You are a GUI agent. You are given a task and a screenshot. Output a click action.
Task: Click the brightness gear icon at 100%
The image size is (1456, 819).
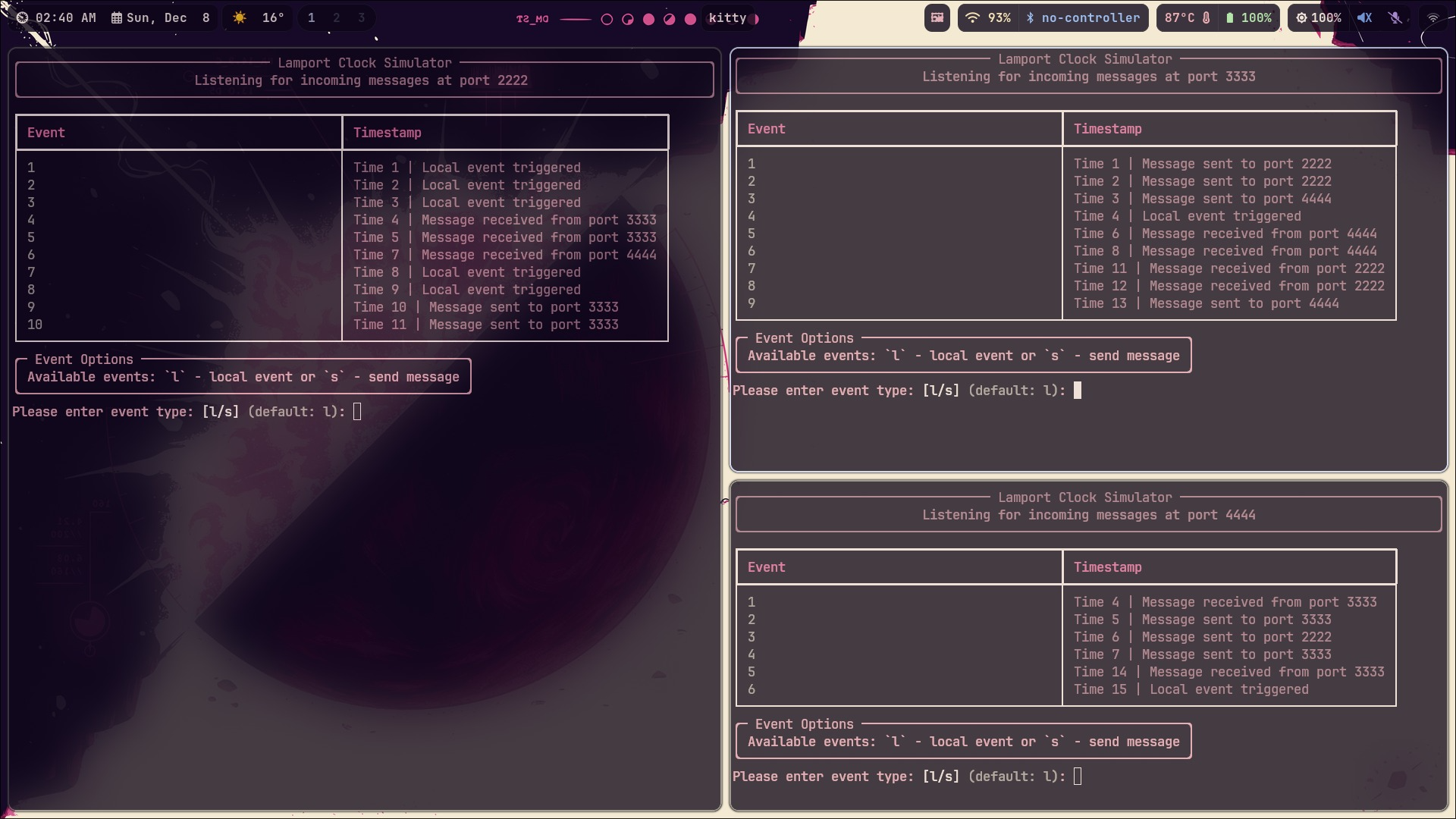point(1301,17)
